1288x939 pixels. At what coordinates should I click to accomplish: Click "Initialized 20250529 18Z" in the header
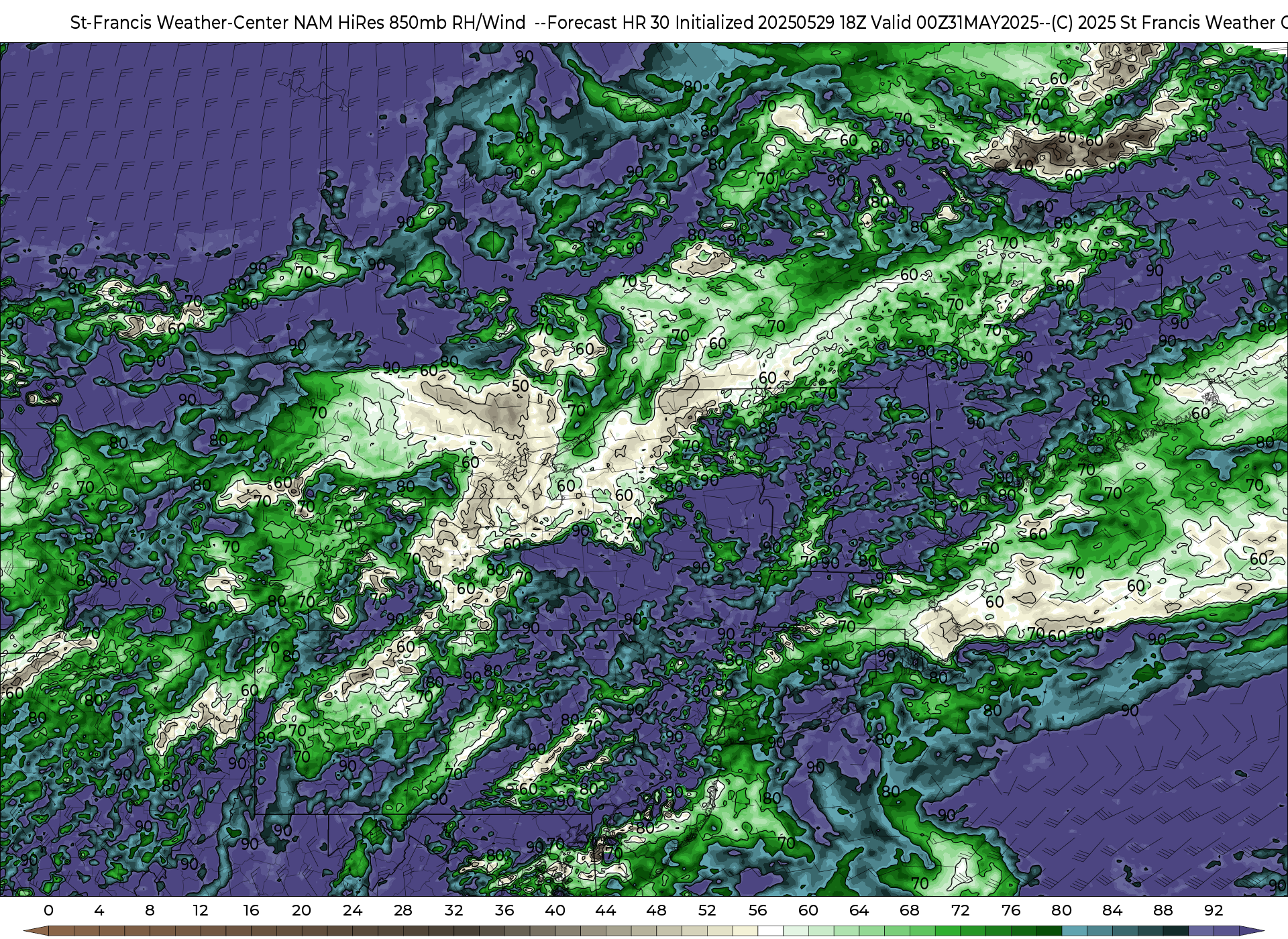pyautogui.click(x=771, y=23)
